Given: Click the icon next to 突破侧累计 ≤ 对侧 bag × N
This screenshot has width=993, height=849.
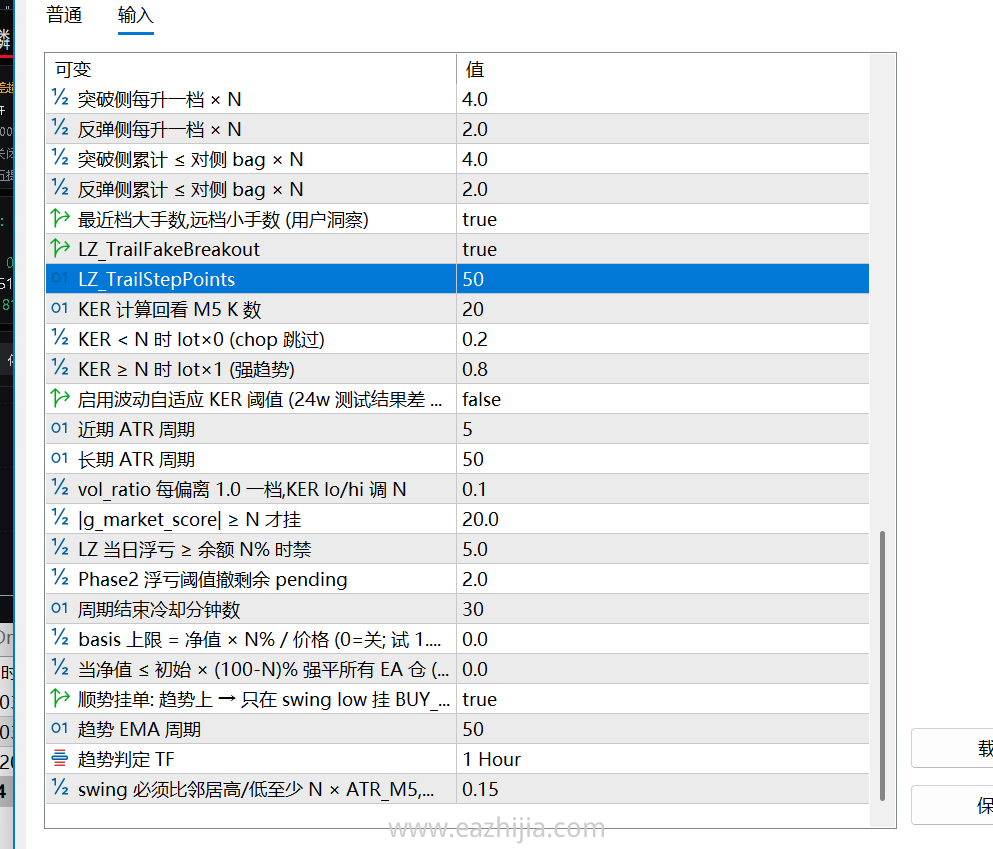Looking at the screenshot, I should [60, 159].
